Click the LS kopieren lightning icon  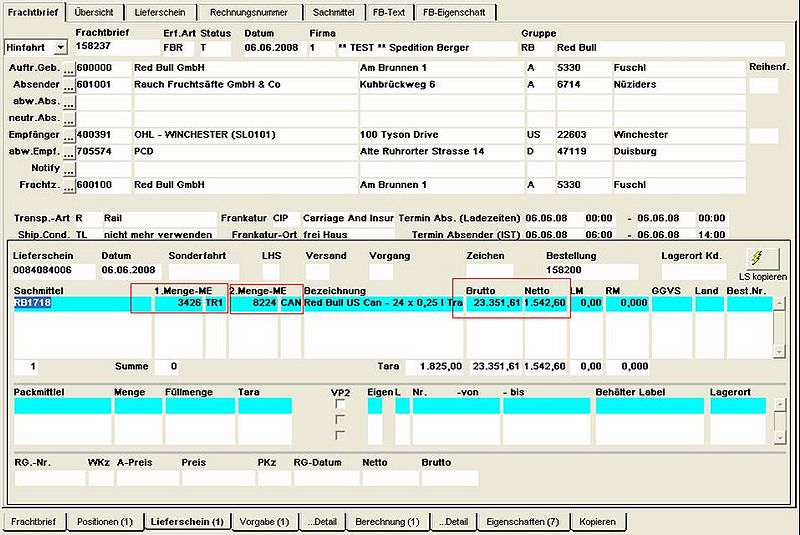[762, 258]
